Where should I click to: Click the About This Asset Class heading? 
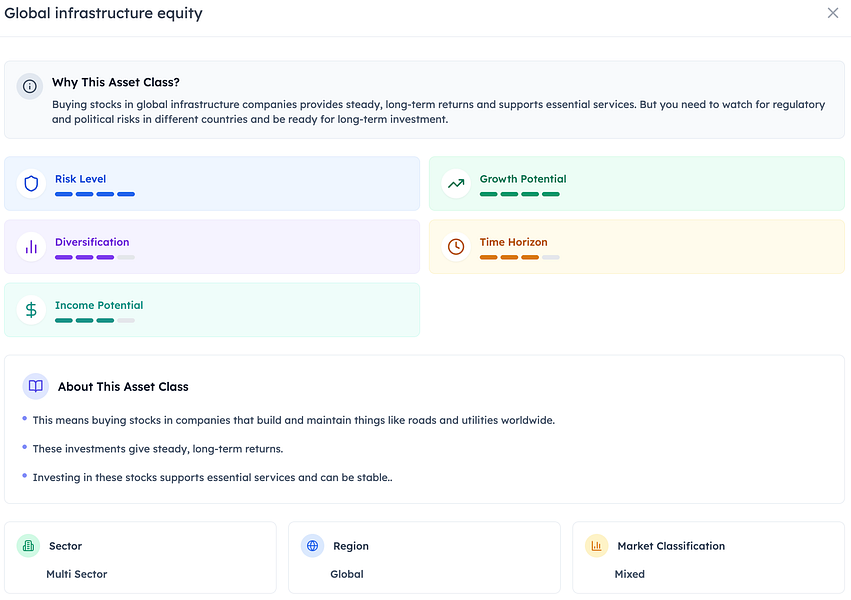point(123,386)
